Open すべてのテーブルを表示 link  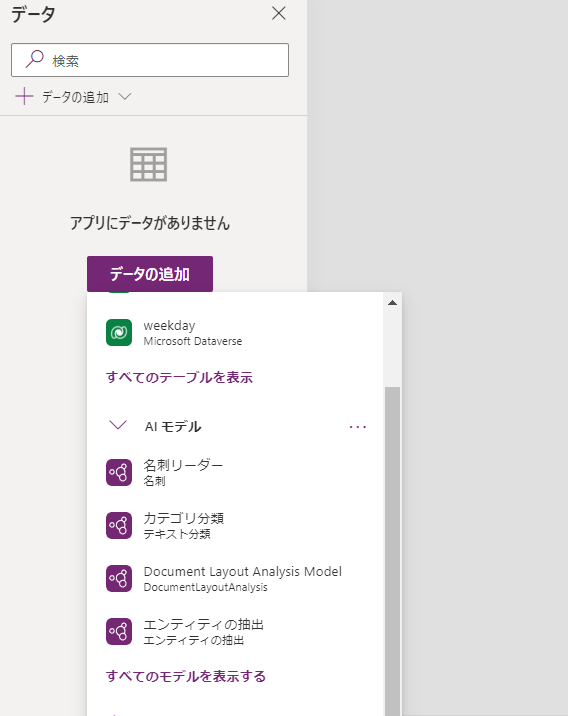pyautogui.click(x=179, y=377)
